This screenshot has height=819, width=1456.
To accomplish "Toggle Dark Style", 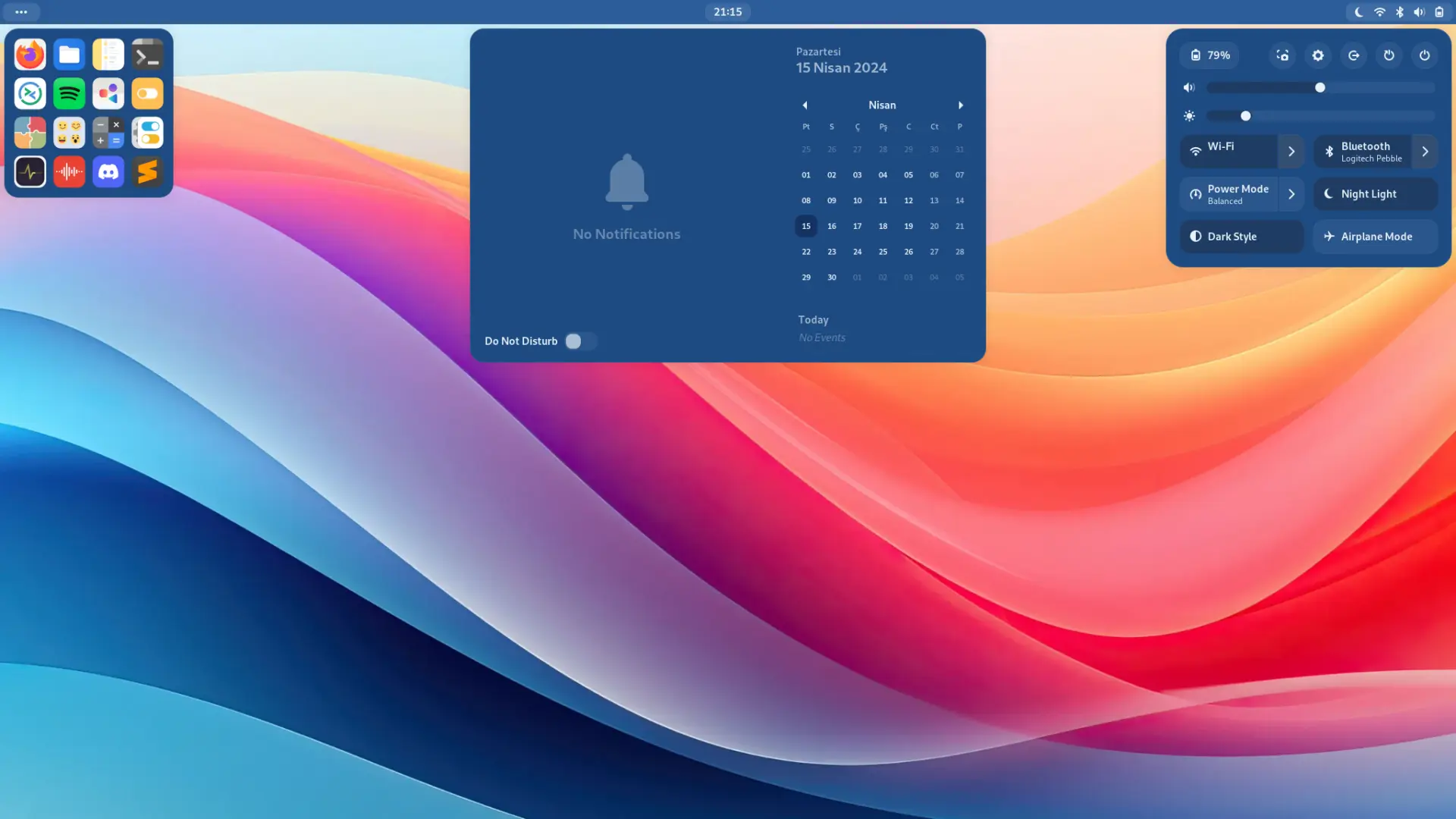I will (x=1241, y=237).
